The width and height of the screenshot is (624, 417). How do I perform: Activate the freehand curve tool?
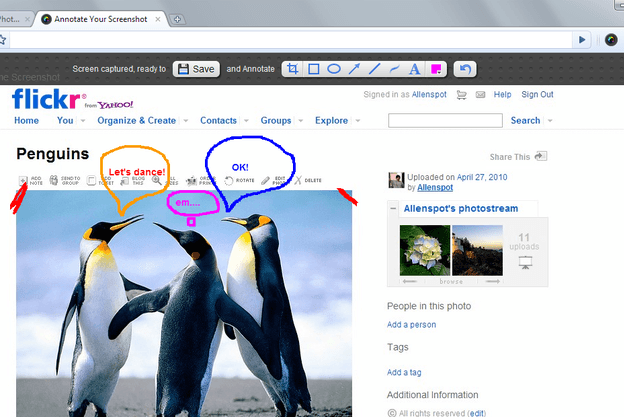[x=394, y=69]
